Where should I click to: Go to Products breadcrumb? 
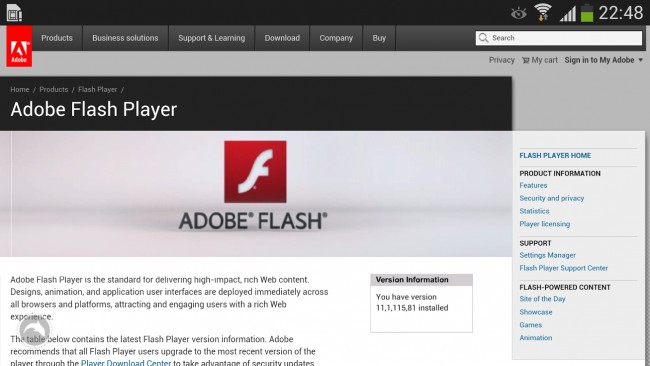[53, 90]
